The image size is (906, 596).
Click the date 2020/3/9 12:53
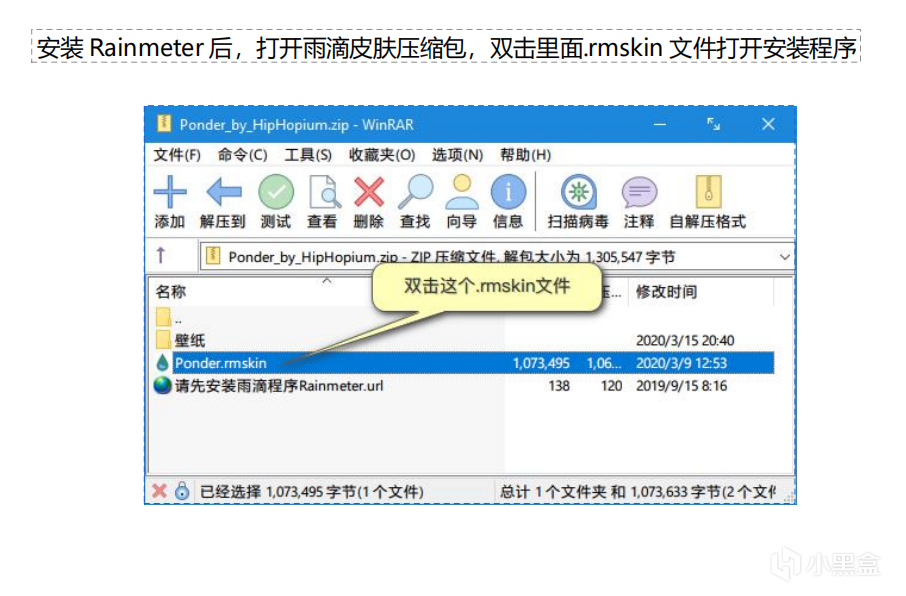click(682, 363)
